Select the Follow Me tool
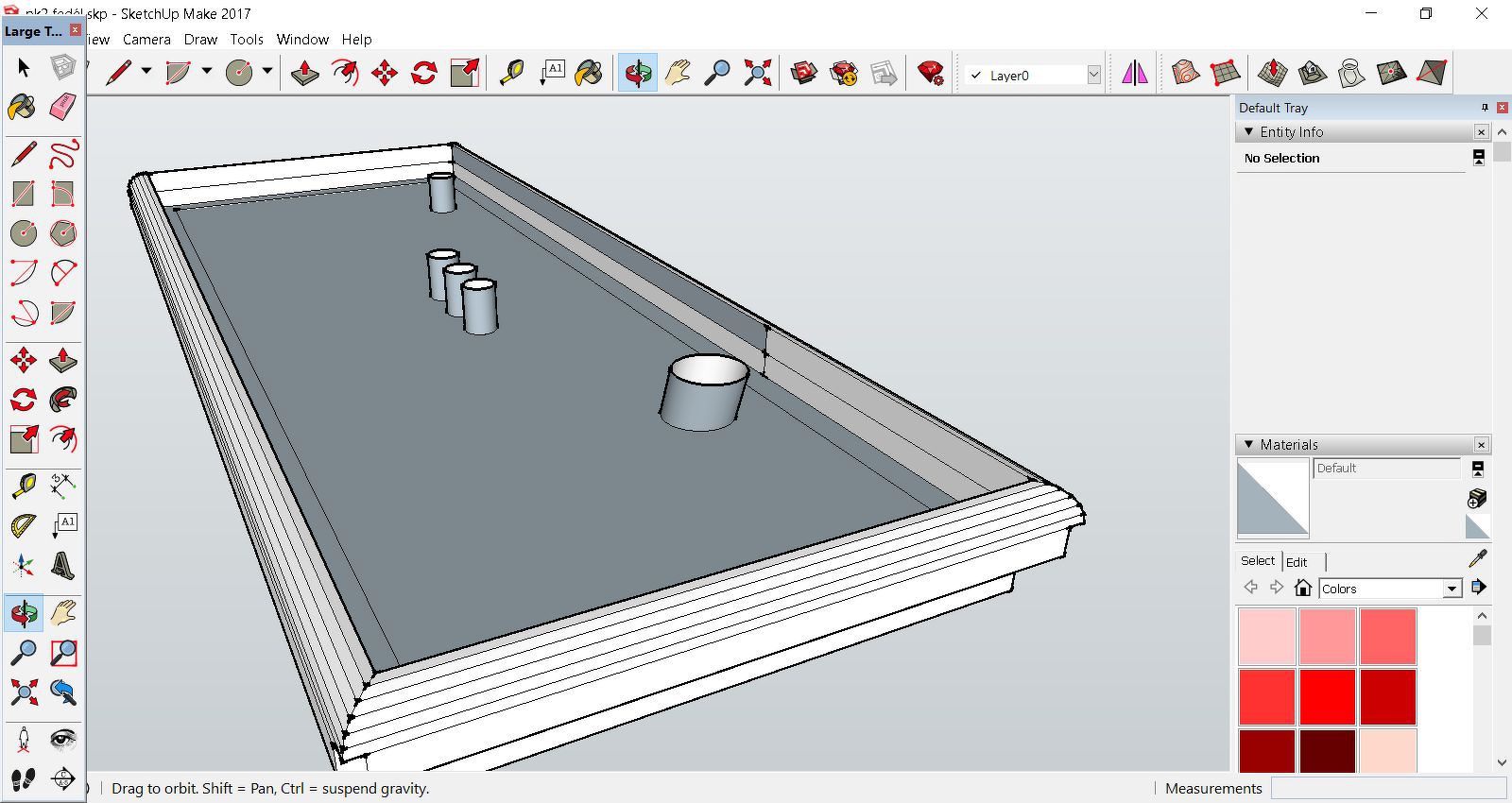The height and width of the screenshot is (803, 1512). pyautogui.click(x=62, y=400)
